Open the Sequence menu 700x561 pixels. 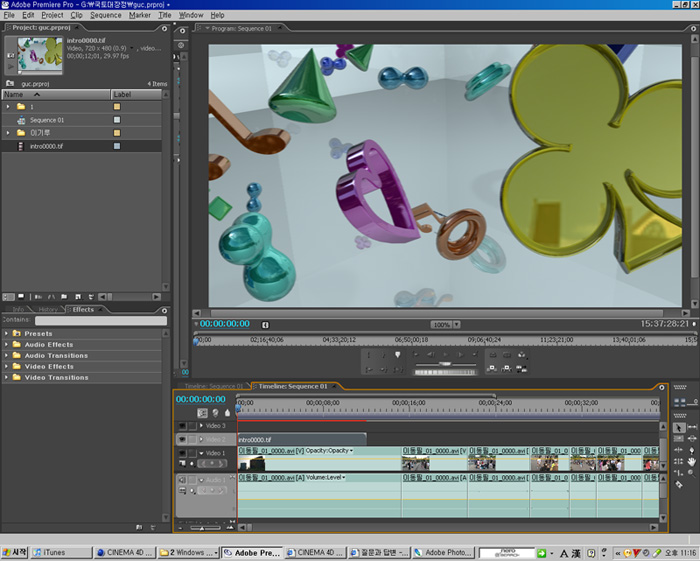pos(106,15)
